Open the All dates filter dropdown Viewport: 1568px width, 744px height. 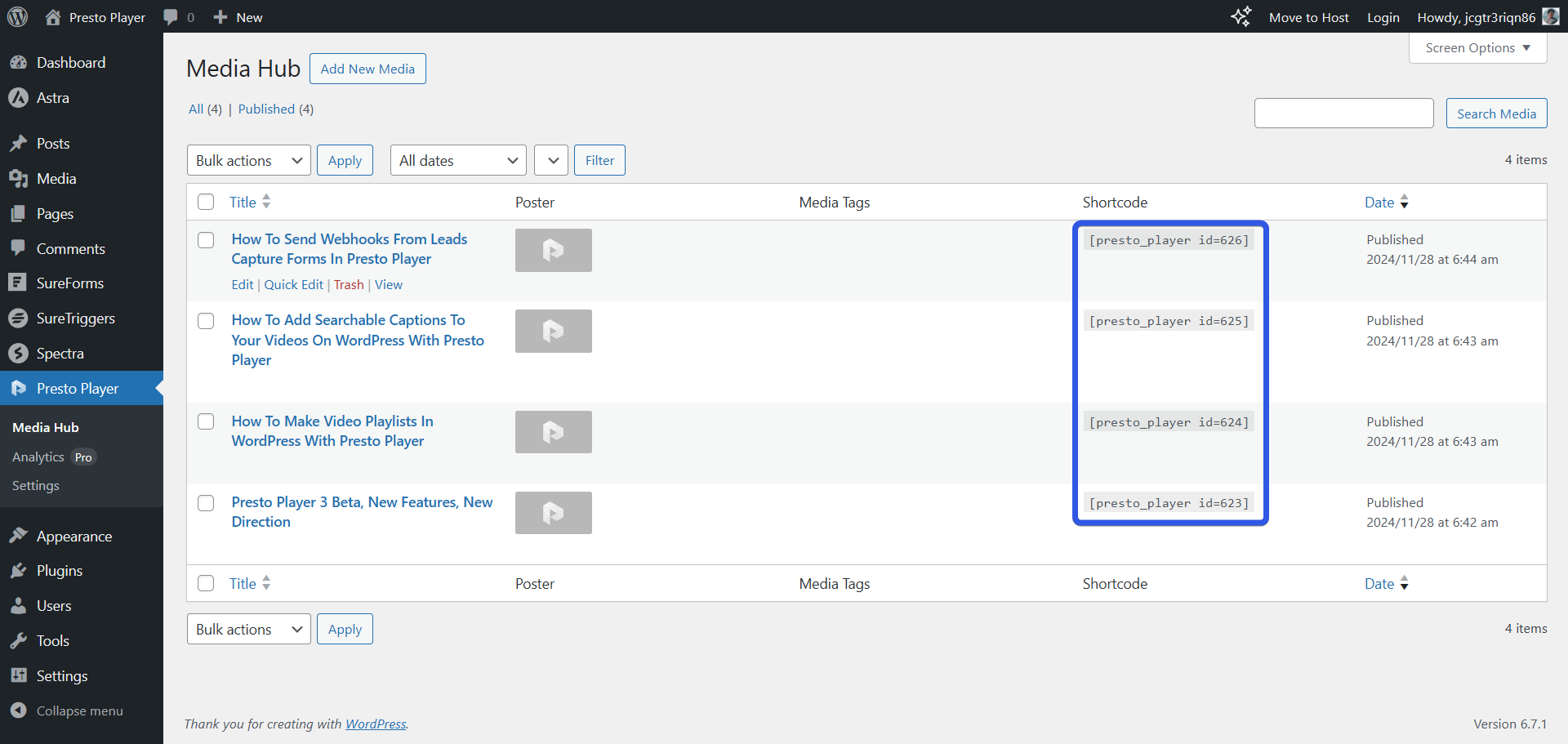click(x=458, y=160)
